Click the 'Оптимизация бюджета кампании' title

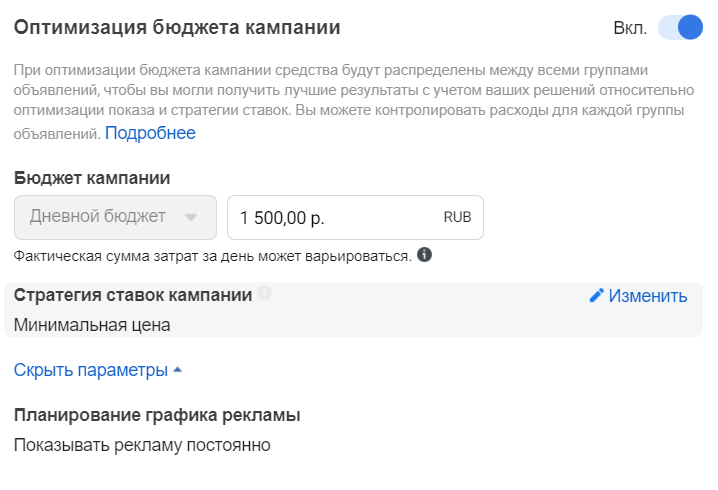click(x=177, y=27)
